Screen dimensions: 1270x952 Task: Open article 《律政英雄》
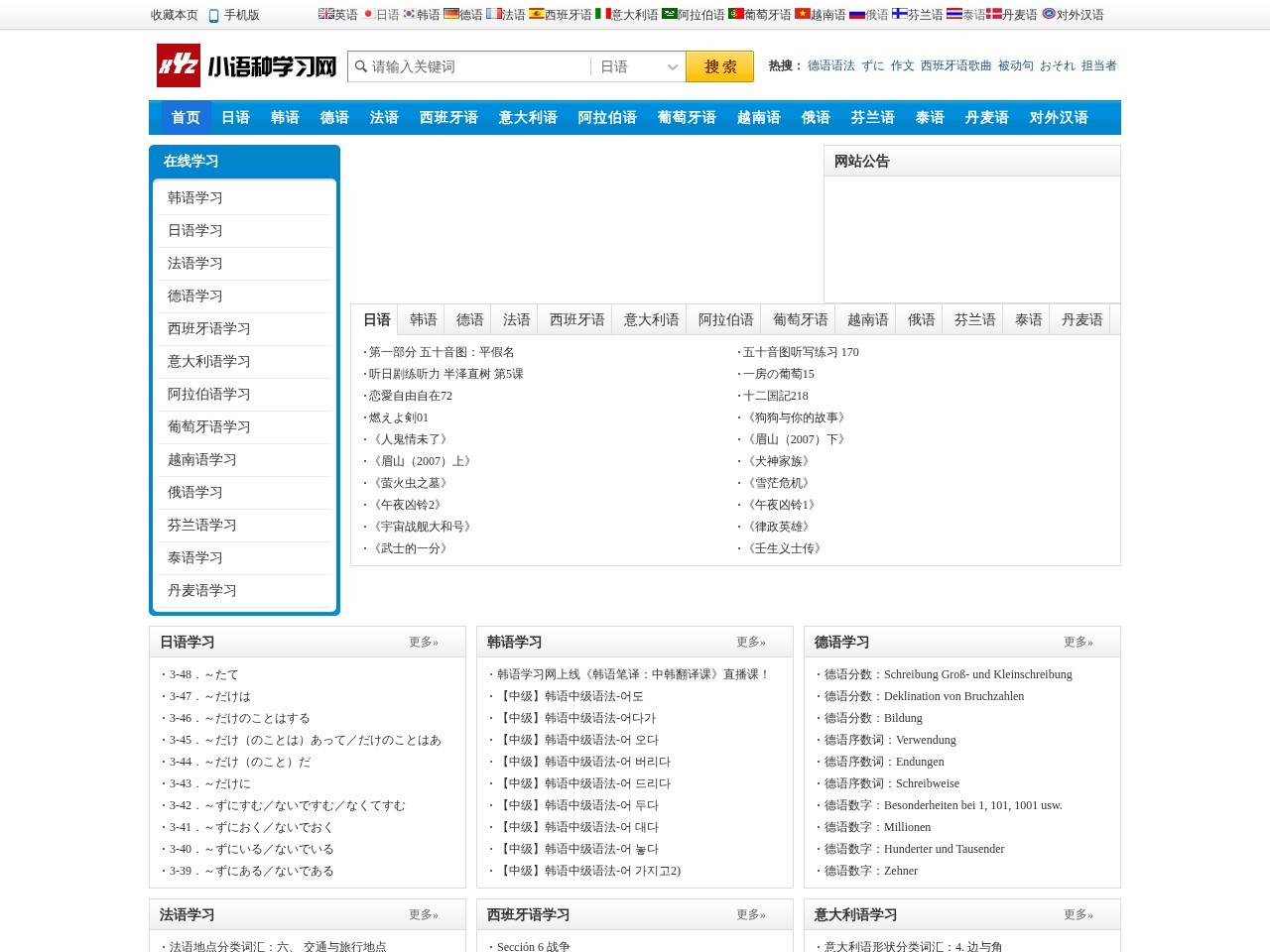pyautogui.click(x=779, y=527)
